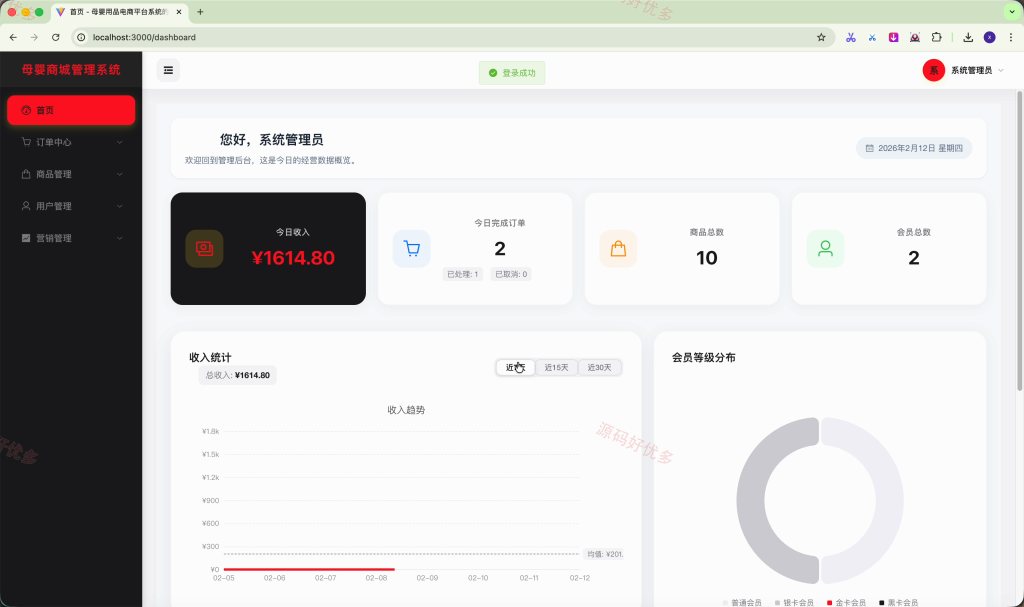Open the 系统管理员 account dropdown
This screenshot has height=607, width=1024.
[963, 71]
